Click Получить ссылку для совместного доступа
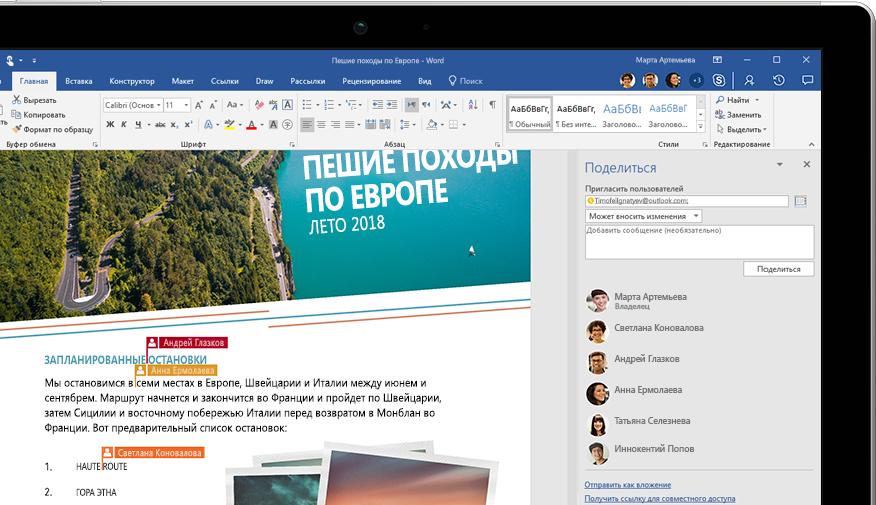The image size is (876, 505). point(660,498)
